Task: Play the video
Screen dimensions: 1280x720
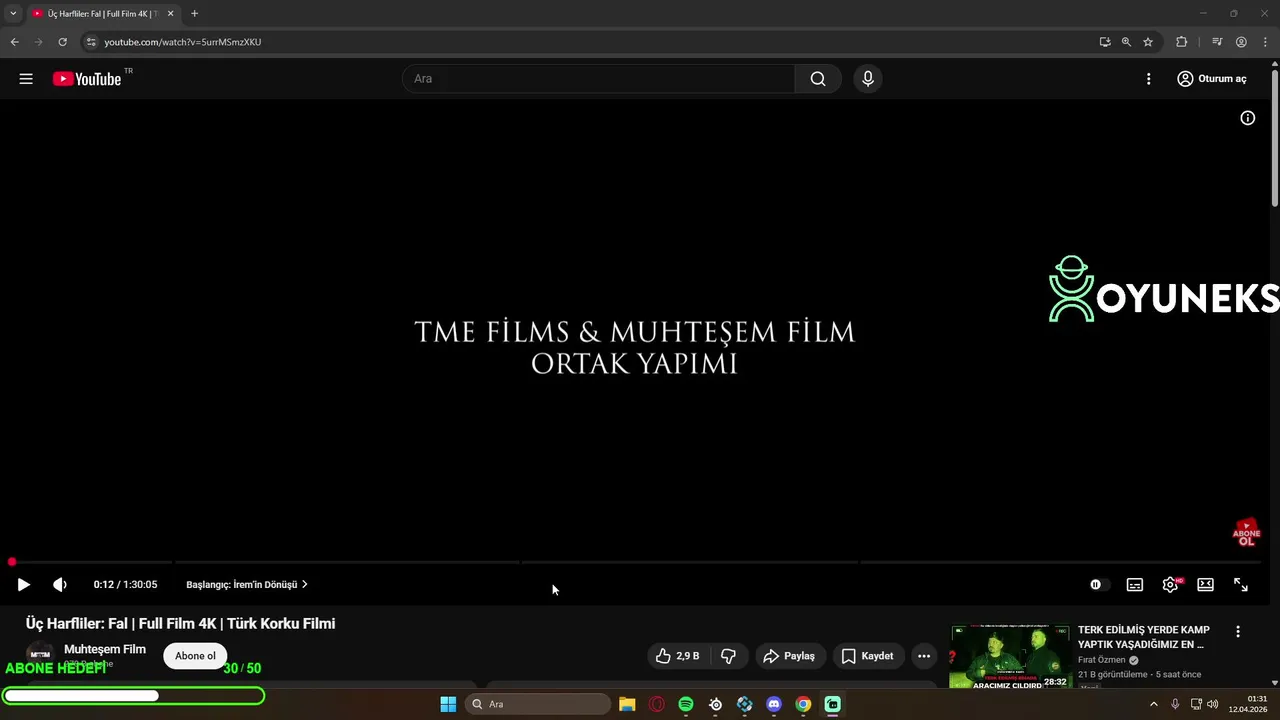Action: (x=23, y=585)
